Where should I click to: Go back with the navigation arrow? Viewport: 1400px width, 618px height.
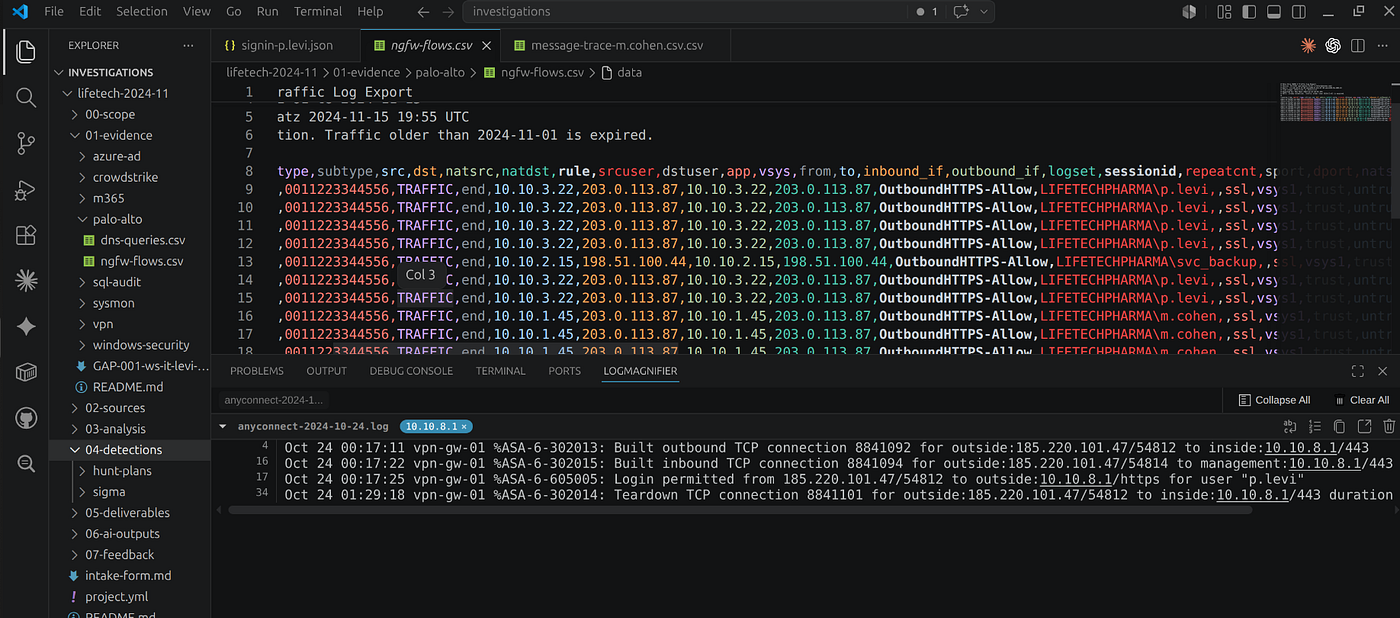pos(423,12)
